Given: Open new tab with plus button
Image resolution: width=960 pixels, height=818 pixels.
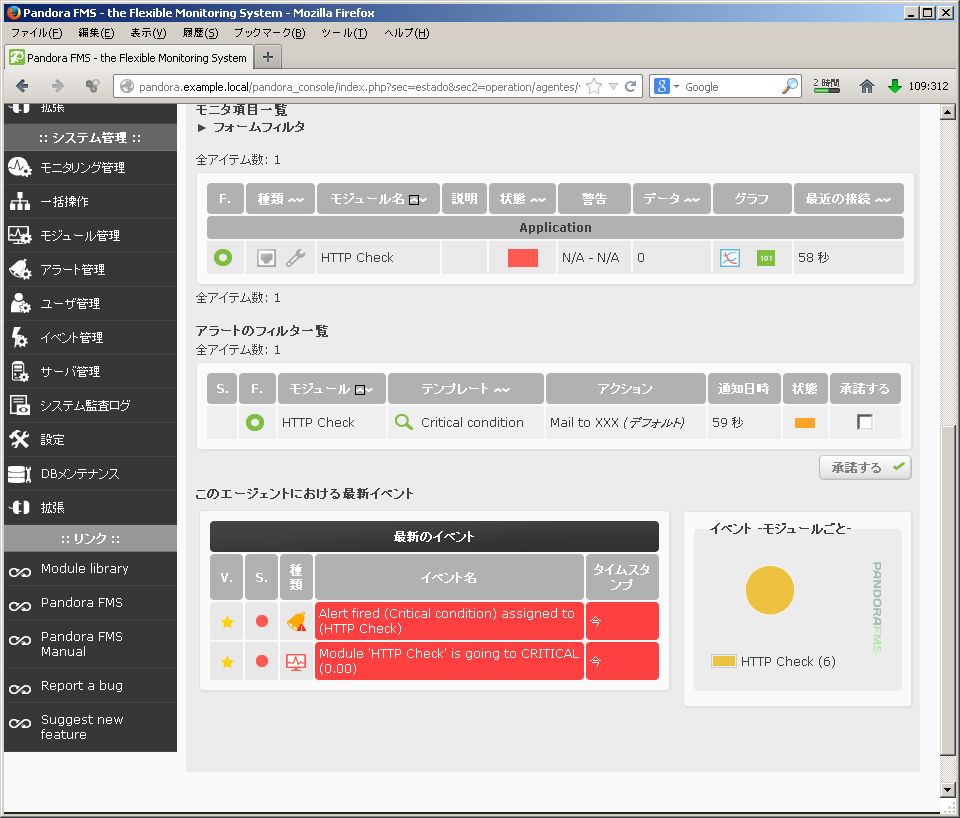Looking at the screenshot, I should point(268,57).
